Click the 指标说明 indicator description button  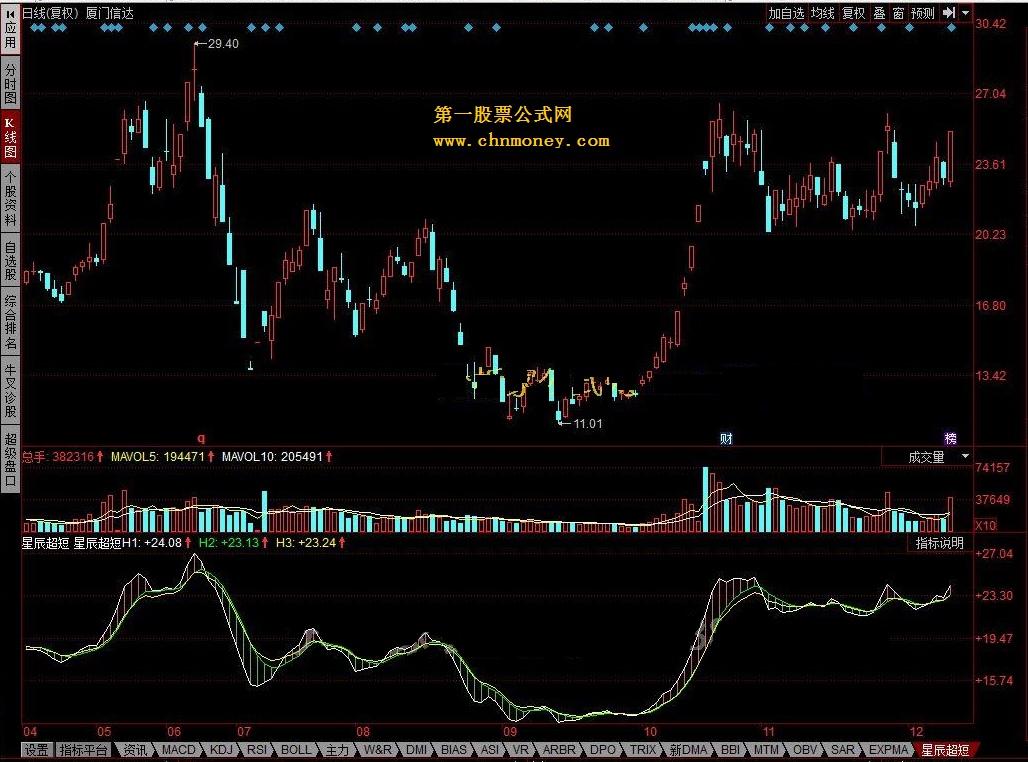coord(939,543)
